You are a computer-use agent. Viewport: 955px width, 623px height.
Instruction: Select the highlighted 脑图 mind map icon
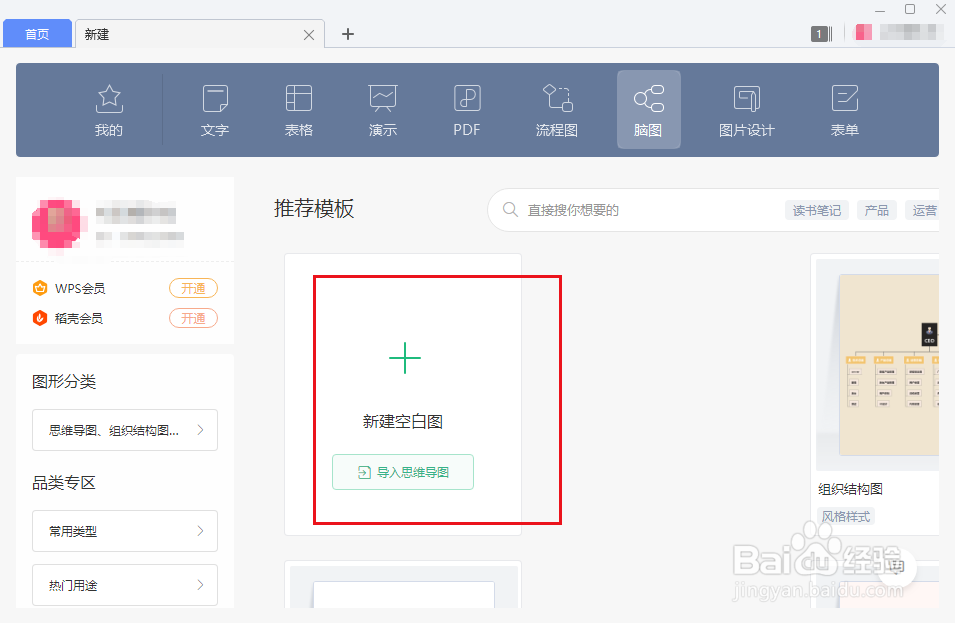(x=648, y=108)
